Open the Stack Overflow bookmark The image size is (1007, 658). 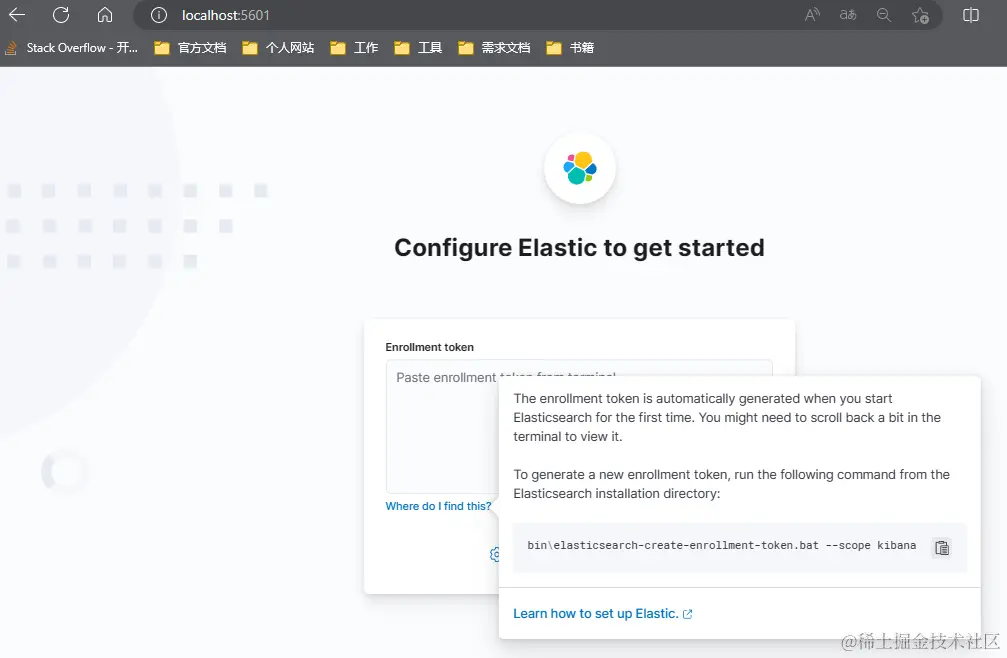pyautogui.click(x=71, y=48)
